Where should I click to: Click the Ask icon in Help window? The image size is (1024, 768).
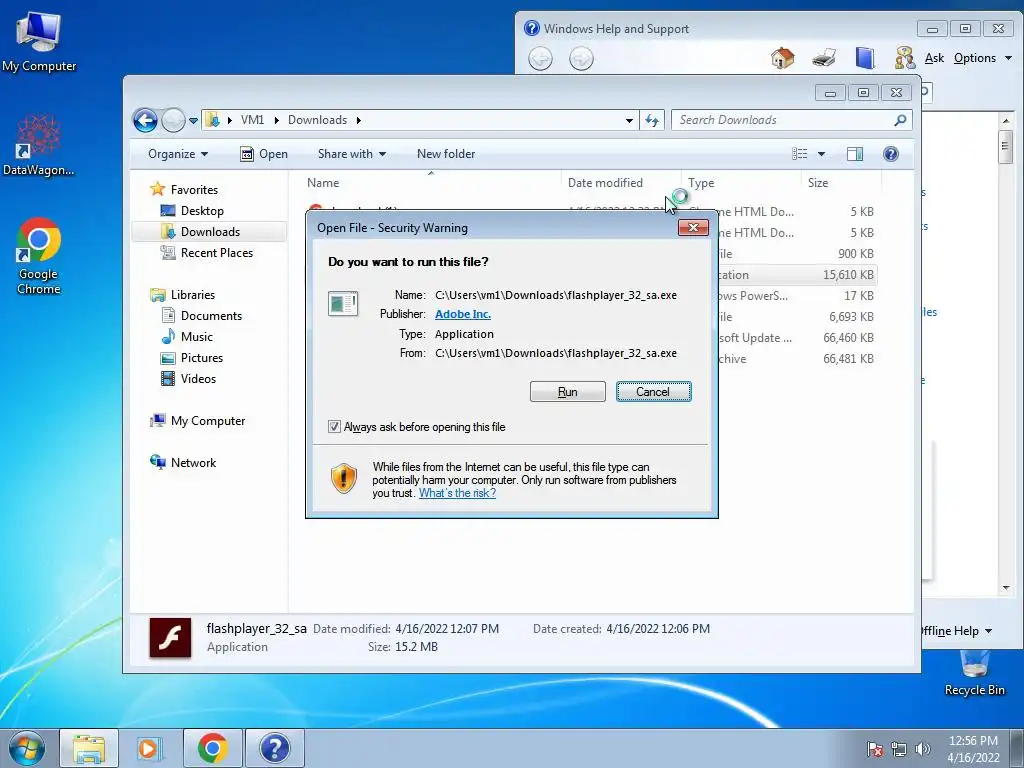pos(905,59)
